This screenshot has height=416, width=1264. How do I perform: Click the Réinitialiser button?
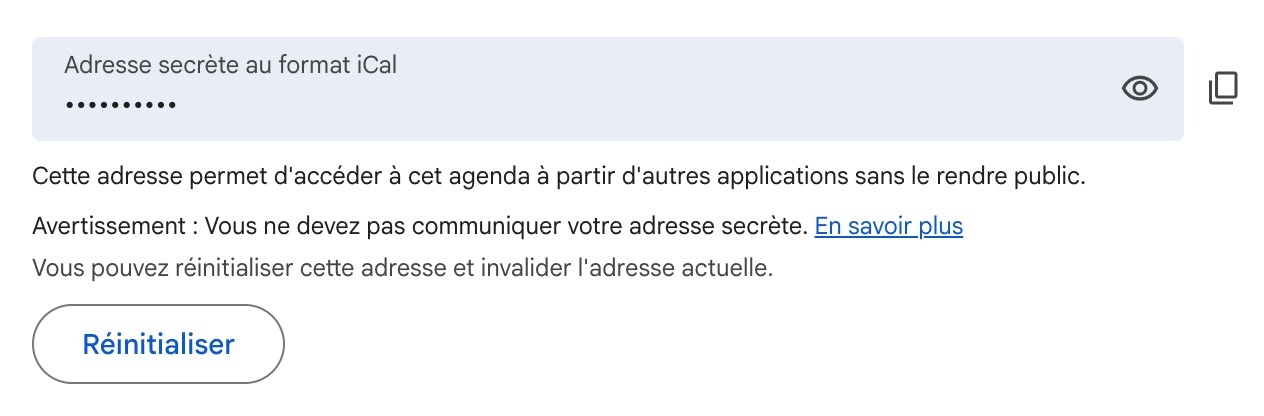pyautogui.click(x=158, y=344)
